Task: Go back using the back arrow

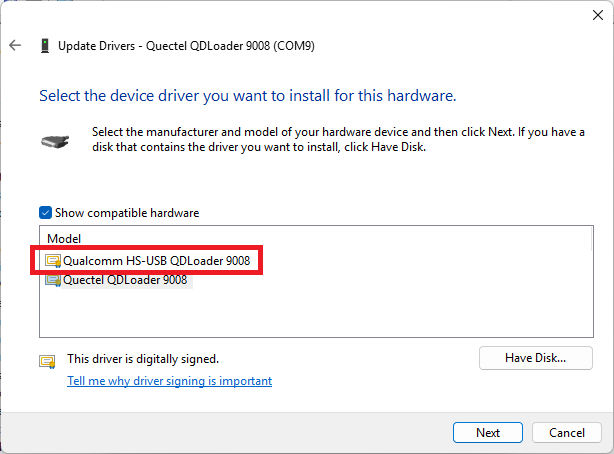Action: point(15,45)
